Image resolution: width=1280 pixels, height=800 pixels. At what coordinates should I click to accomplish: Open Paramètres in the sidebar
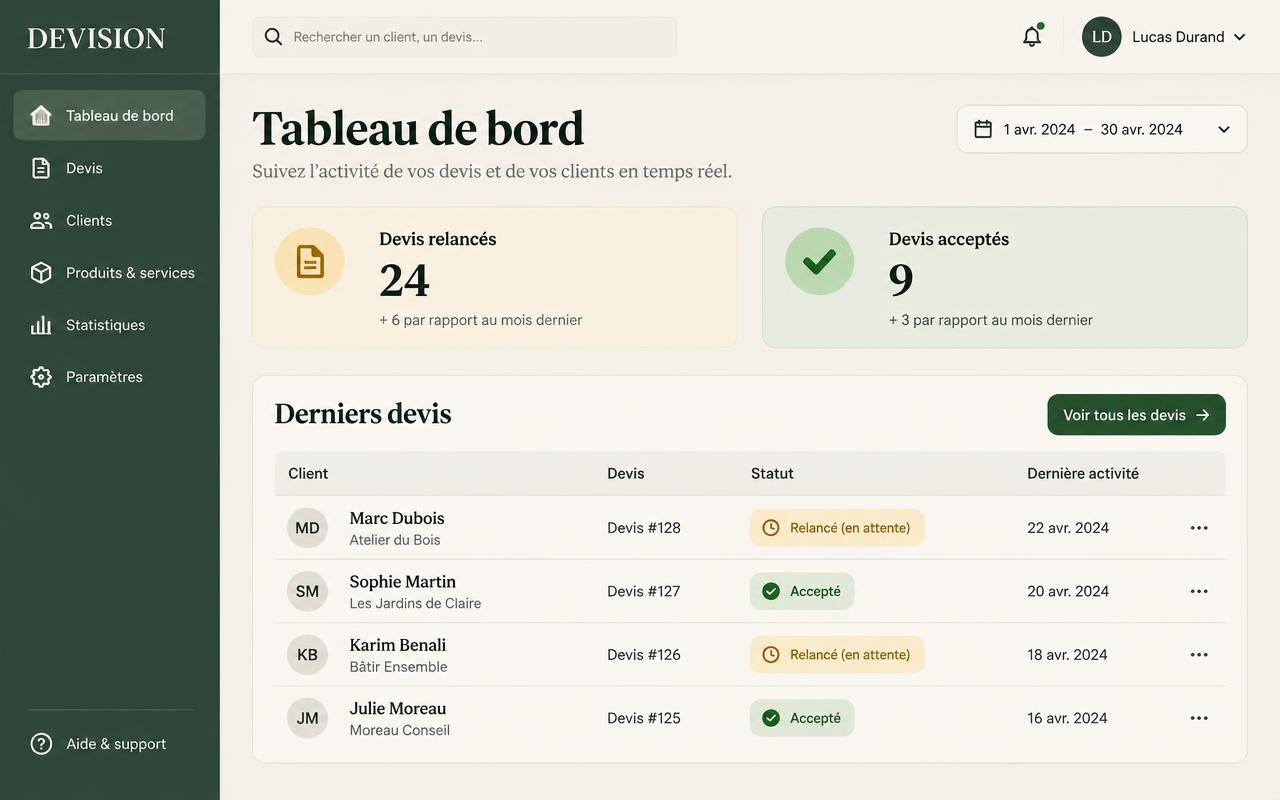110,377
